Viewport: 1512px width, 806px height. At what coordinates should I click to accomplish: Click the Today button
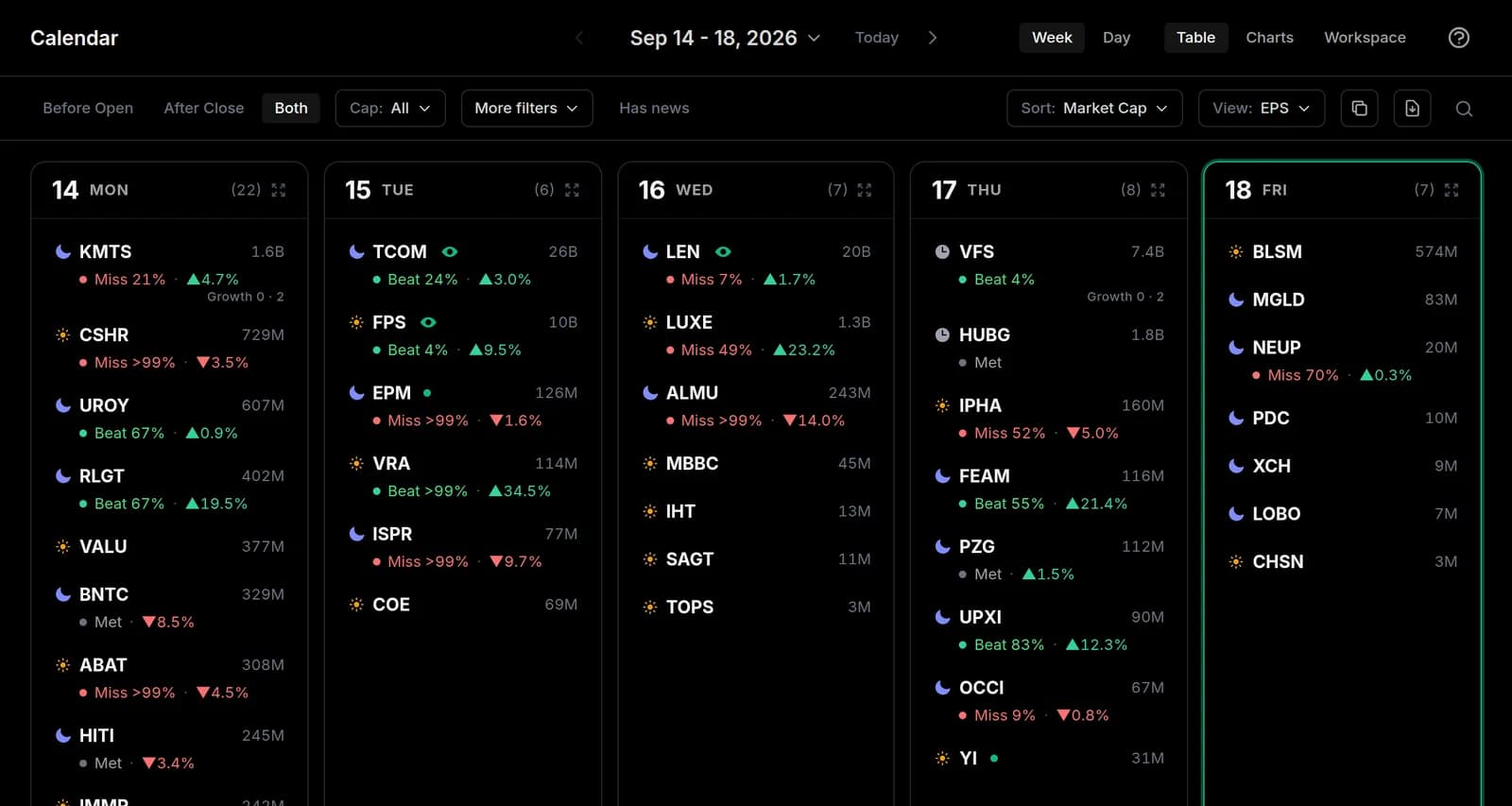pos(877,38)
